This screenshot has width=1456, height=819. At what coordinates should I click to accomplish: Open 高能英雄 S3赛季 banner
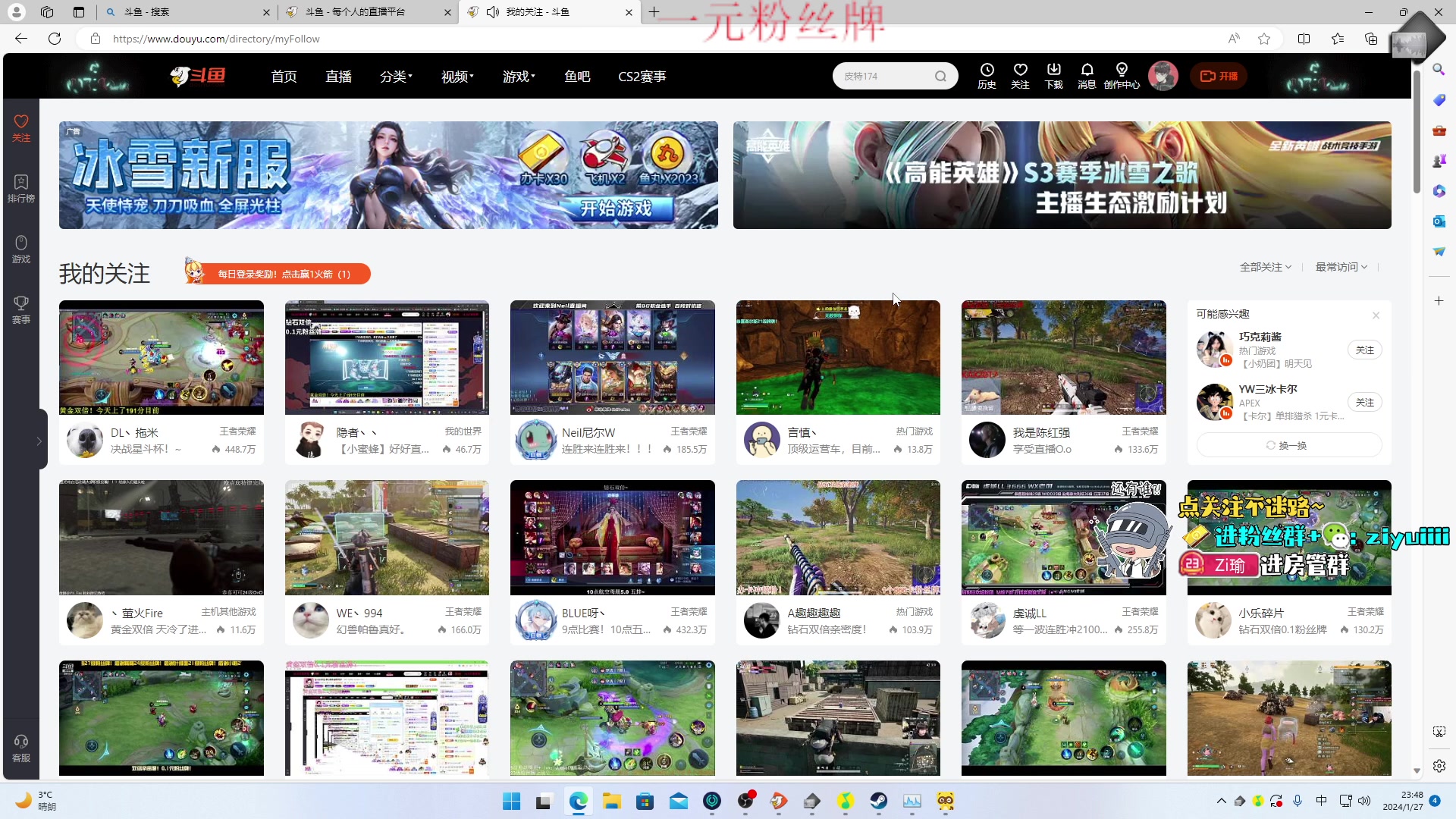(x=1062, y=175)
